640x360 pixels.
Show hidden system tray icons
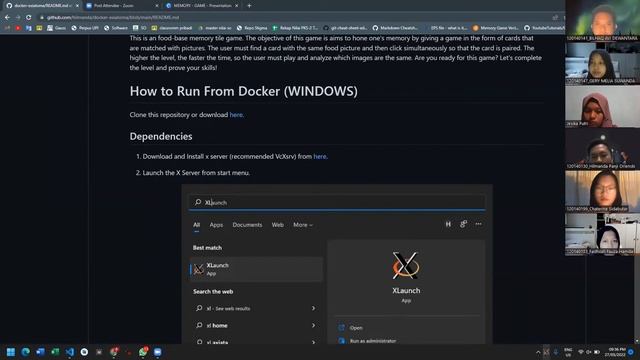pyautogui.click(x=538, y=352)
